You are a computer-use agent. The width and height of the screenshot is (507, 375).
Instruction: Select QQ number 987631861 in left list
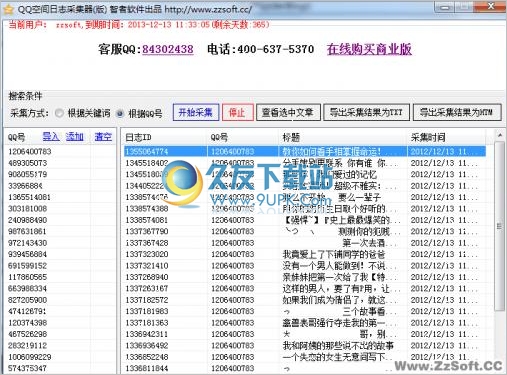(28, 231)
